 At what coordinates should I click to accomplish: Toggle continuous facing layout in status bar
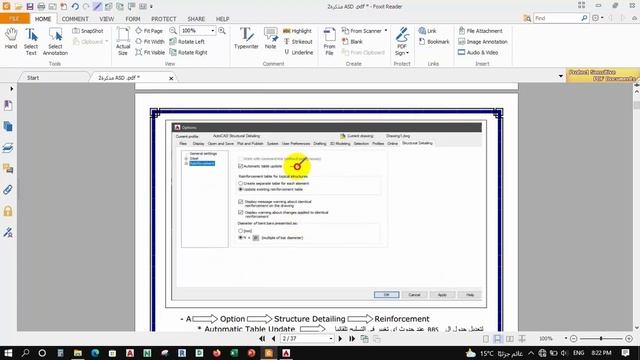522,339
